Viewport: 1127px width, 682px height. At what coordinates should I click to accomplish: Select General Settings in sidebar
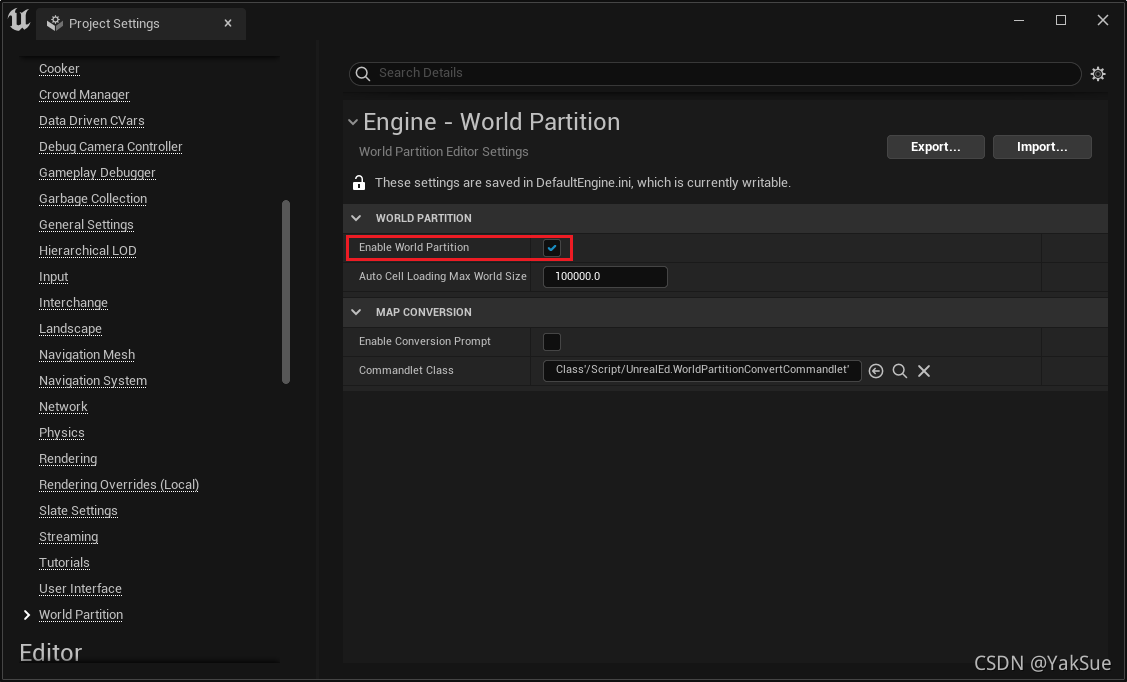(x=86, y=225)
